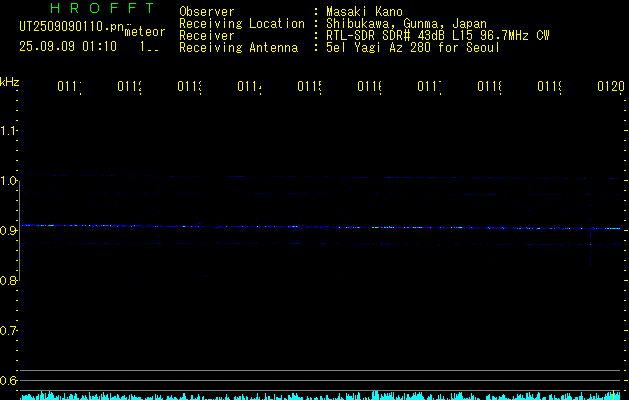The image size is (629, 400).
Task: Click the 0117 time marker
Action: pos(430,86)
